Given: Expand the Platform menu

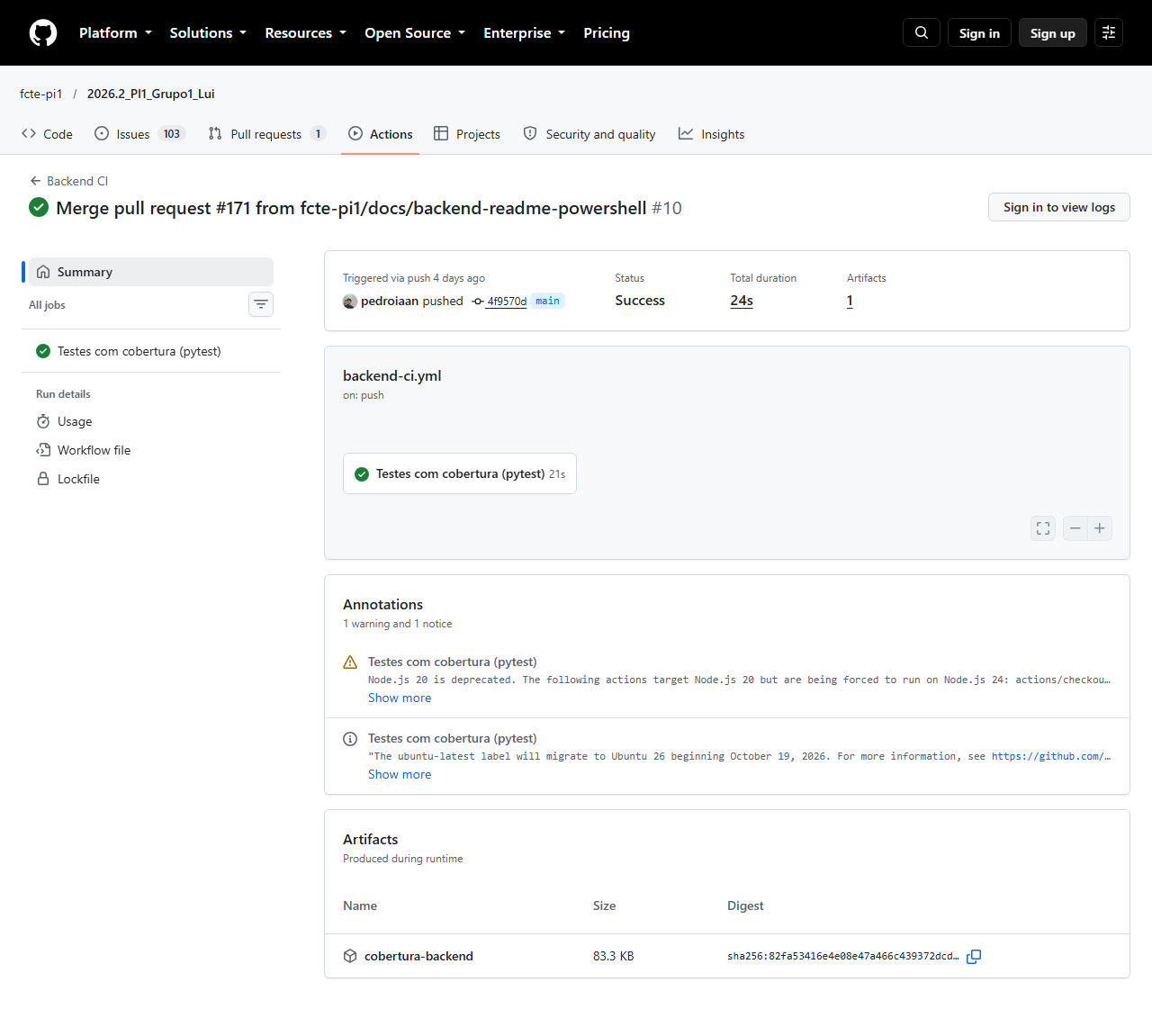Looking at the screenshot, I should (x=115, y=33).
